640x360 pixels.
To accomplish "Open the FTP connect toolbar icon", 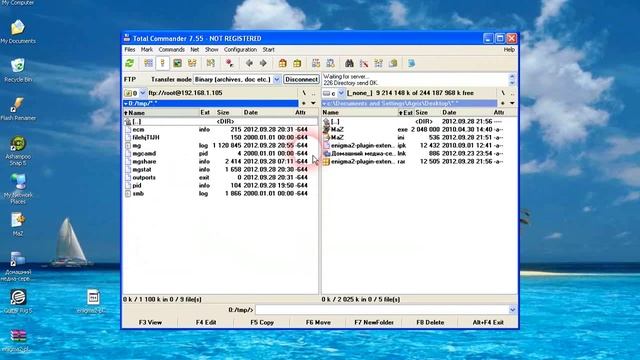I will pyautogui.click(x=316, y=63).
